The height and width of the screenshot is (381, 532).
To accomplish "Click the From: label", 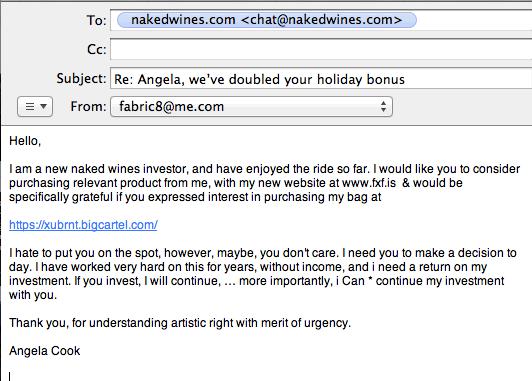I will coord(88,107).
